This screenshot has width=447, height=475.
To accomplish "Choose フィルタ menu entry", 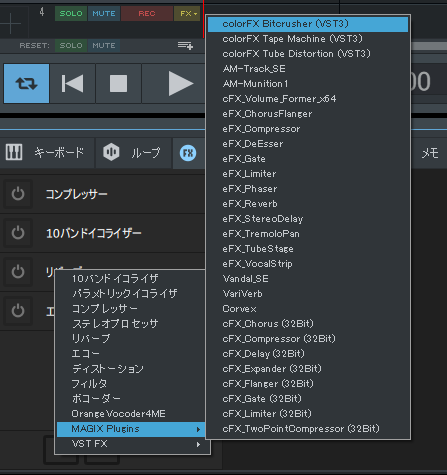I will (x=131, y=384).
